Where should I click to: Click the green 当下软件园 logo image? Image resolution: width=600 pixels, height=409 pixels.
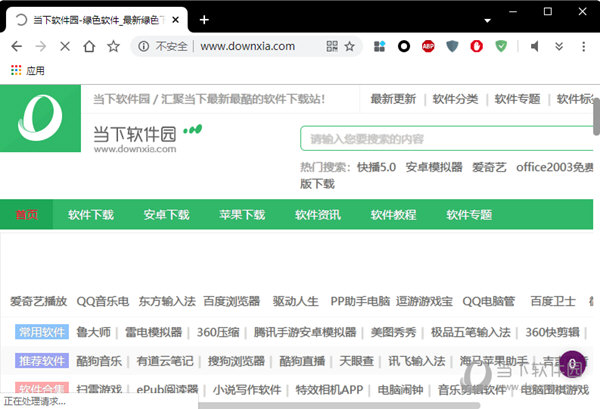(40, 118)
